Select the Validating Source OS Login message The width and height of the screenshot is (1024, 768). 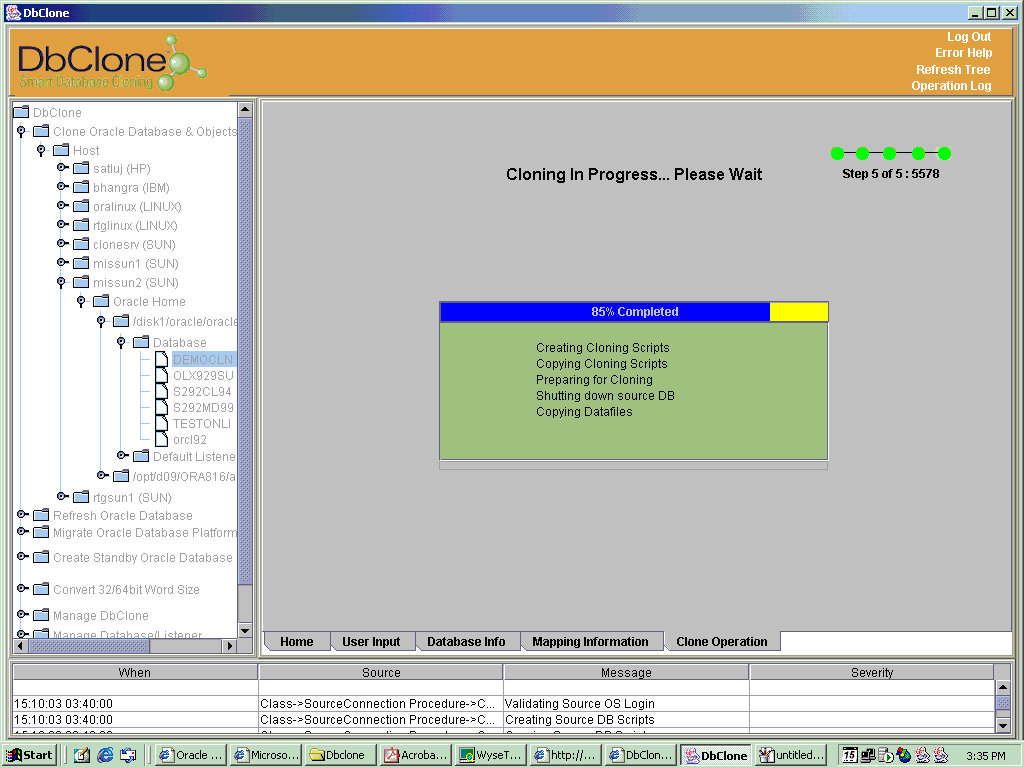pyautogui.click(x=579, y=703)
